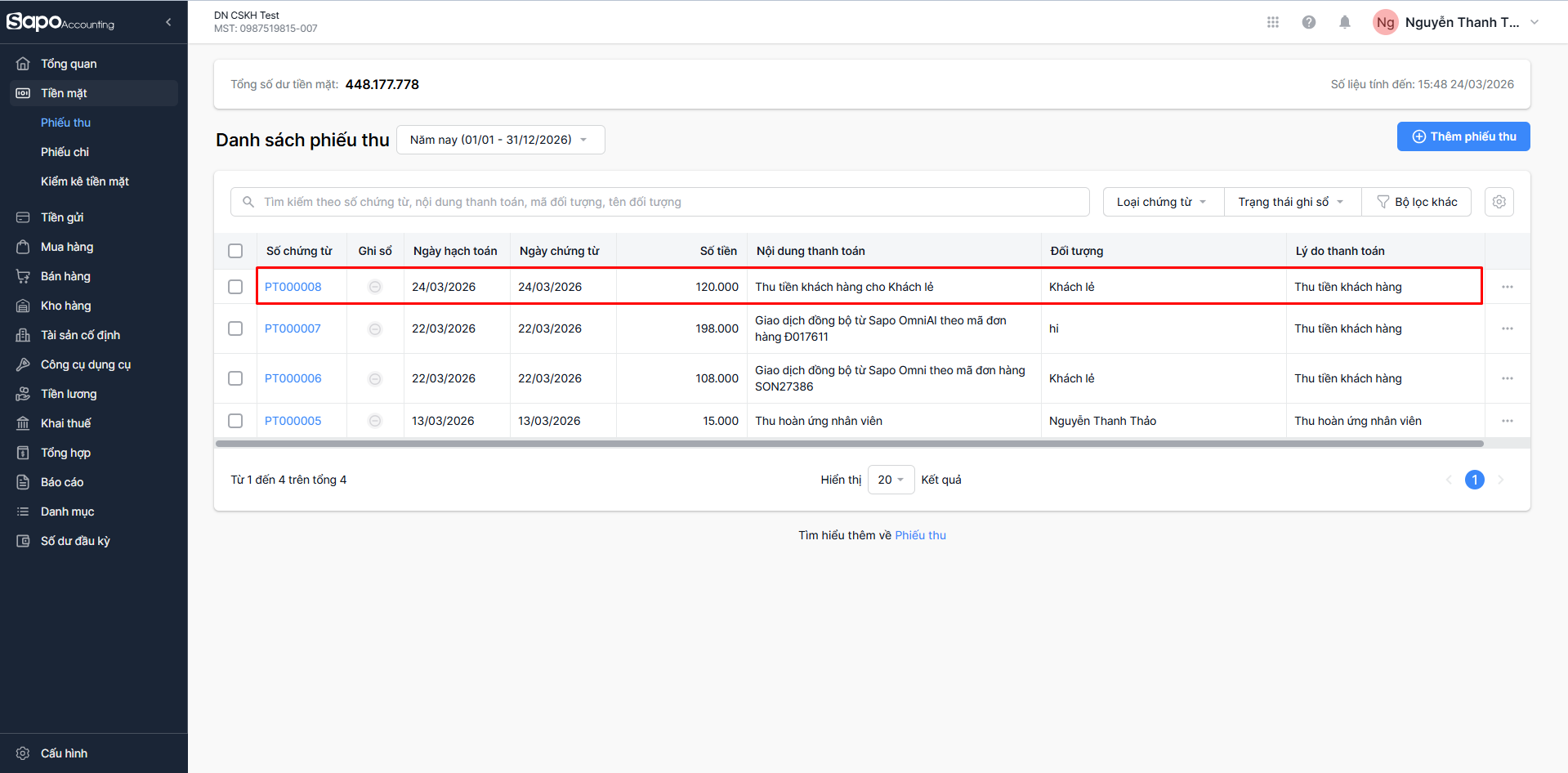This screenshot has height=773, width=1568.
Task: Go to 'Phiếu chi' in the sidebar
Action: [65, 152]
